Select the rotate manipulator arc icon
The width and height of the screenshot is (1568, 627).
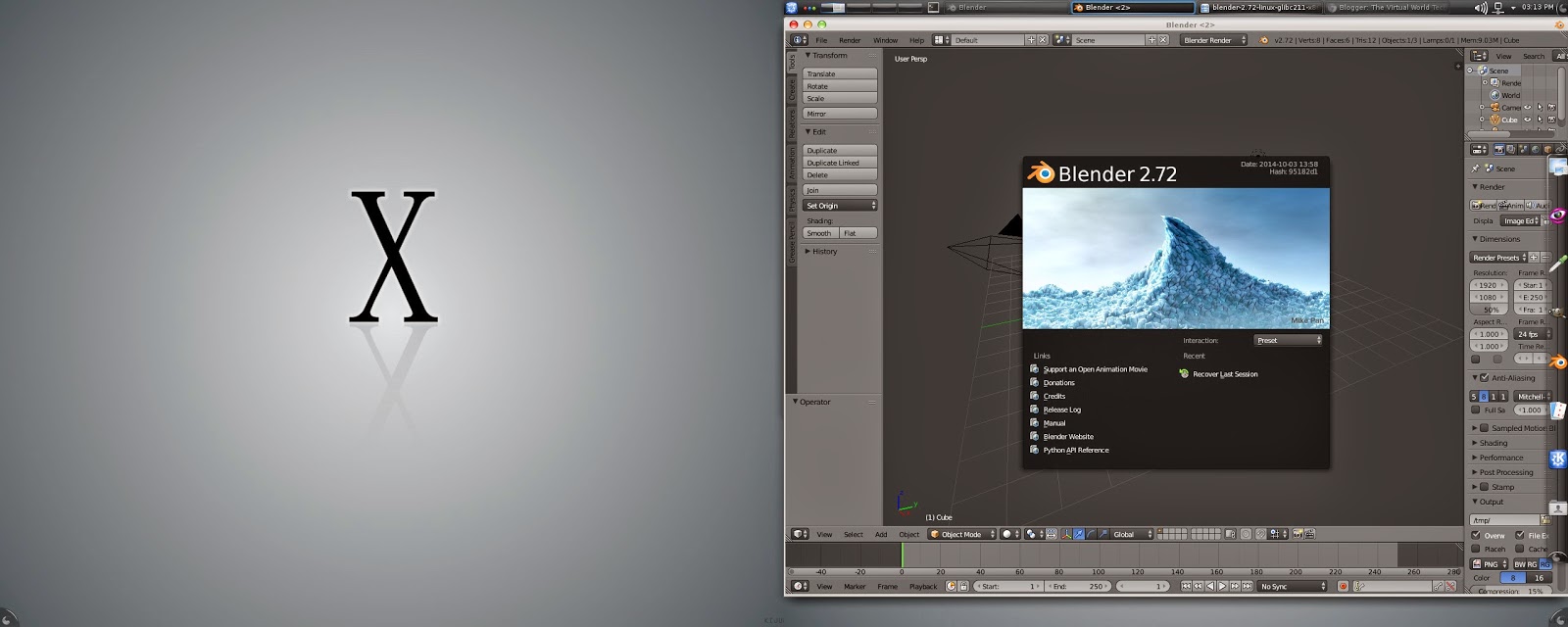[1091, 534]
